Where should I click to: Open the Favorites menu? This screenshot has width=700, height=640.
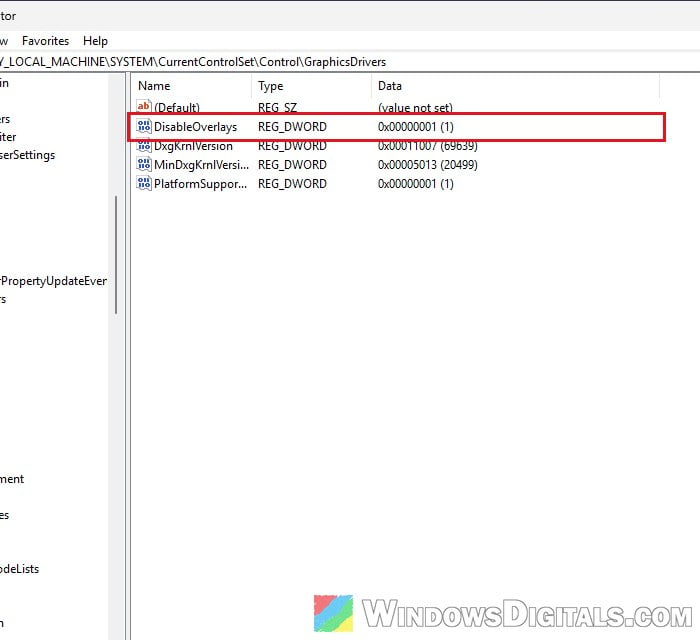click(46, 41)
